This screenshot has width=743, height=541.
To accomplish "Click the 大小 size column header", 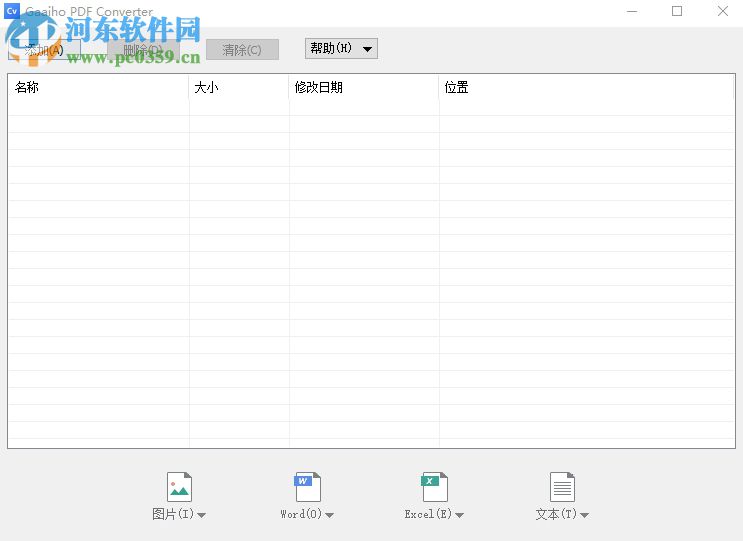I will point(238,87).
